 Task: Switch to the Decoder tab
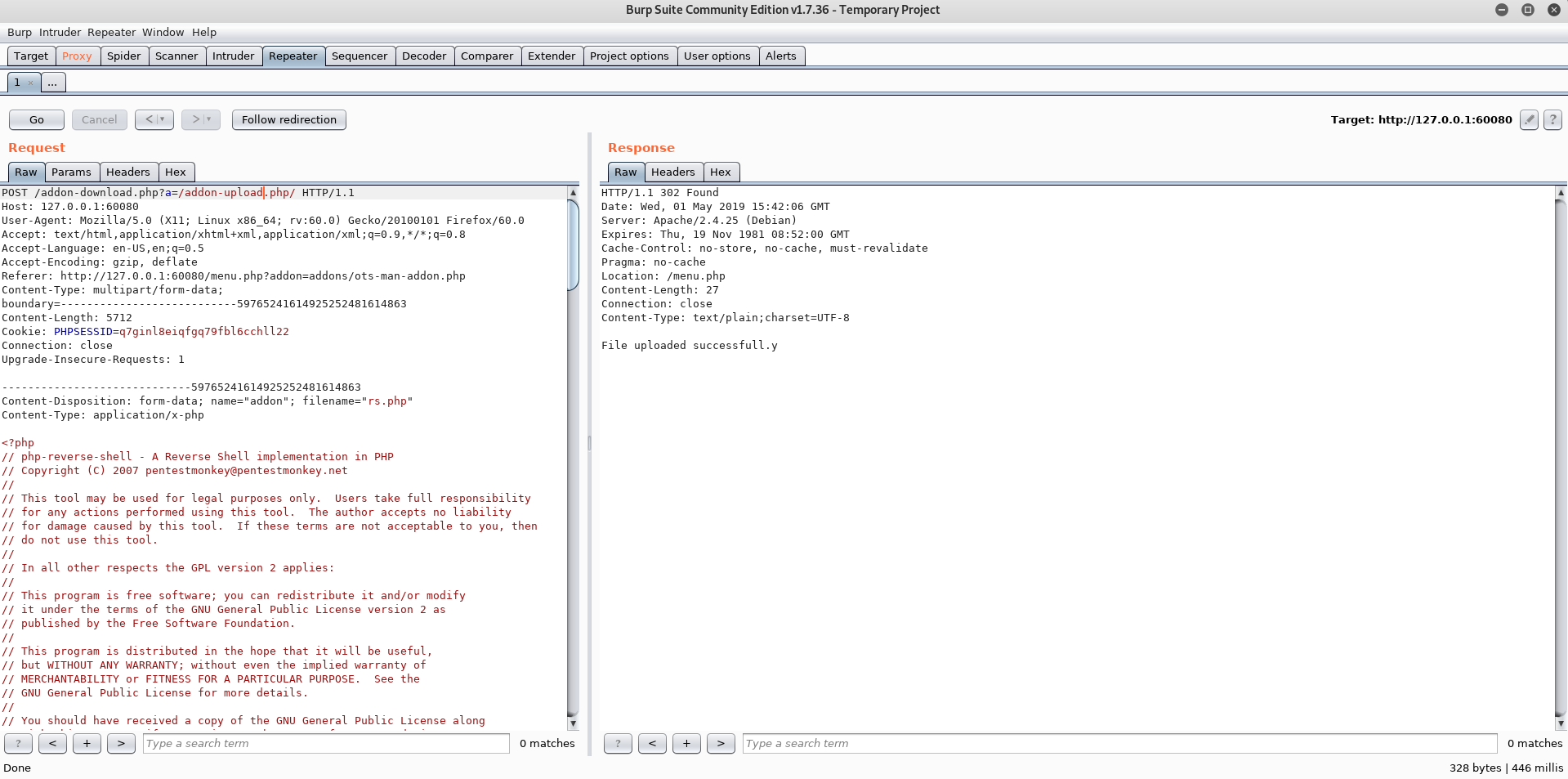pos(424,56)
